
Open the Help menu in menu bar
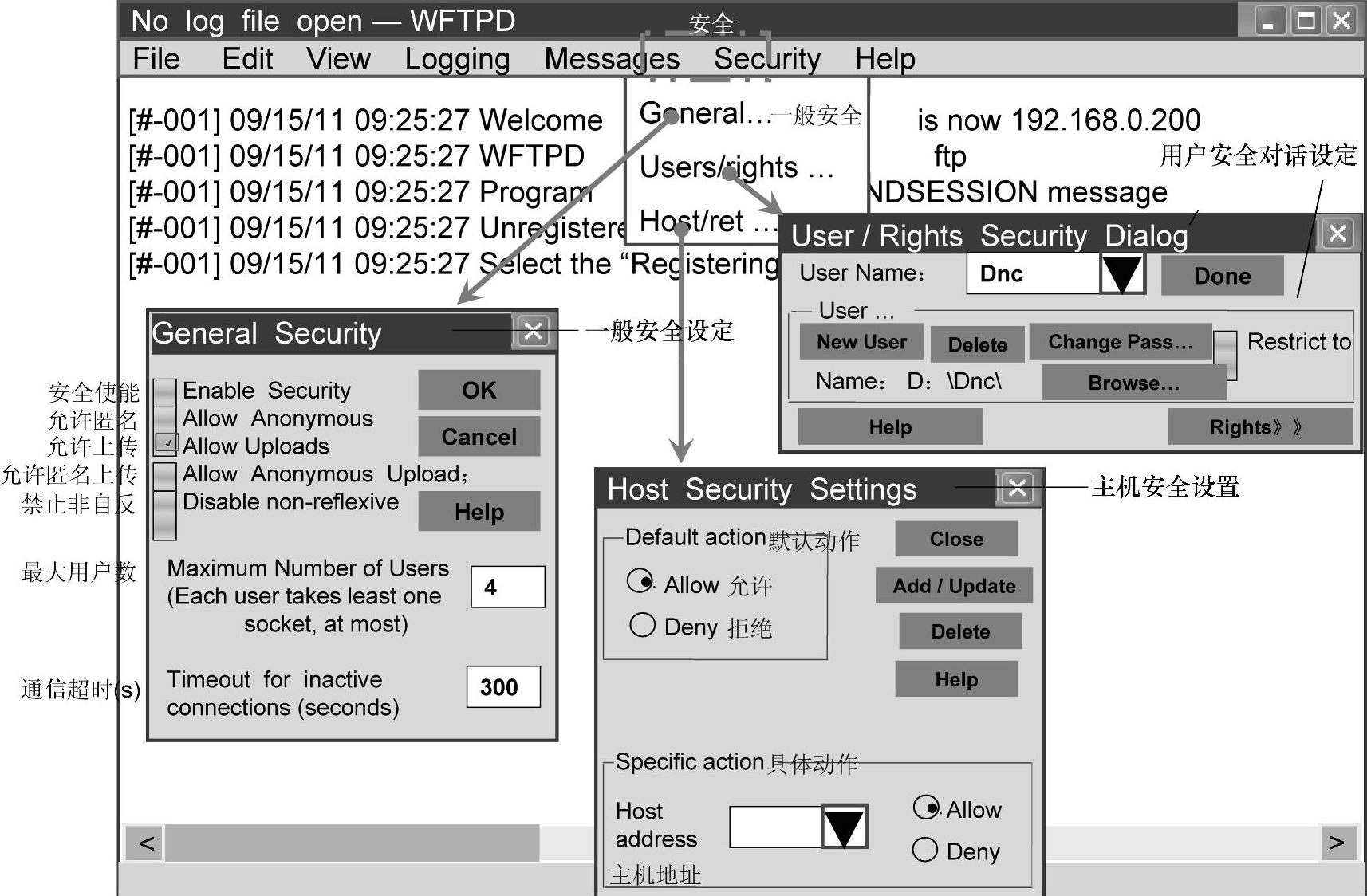(884, 59)
